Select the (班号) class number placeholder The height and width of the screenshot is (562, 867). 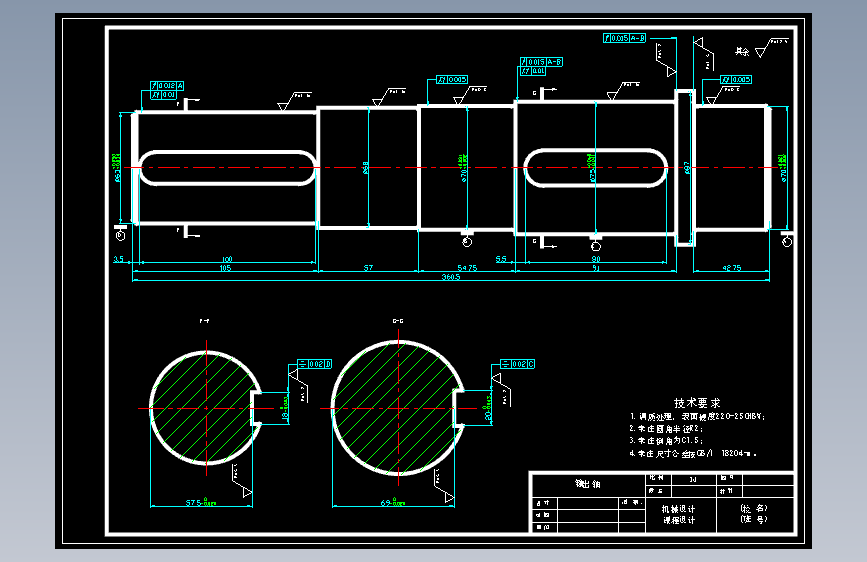[x=754, y=519]
